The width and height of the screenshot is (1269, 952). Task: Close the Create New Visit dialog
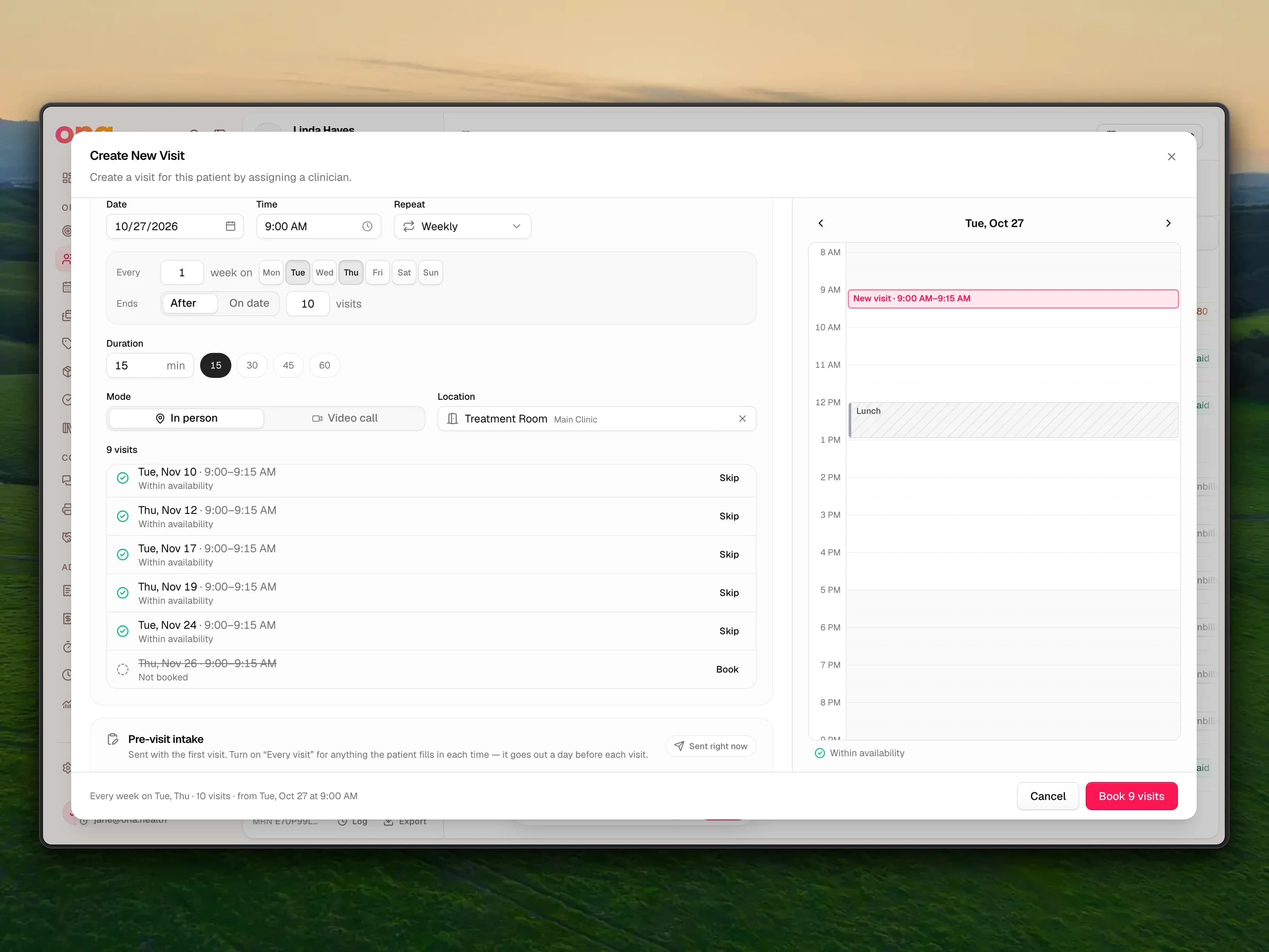click(1171, 157)
